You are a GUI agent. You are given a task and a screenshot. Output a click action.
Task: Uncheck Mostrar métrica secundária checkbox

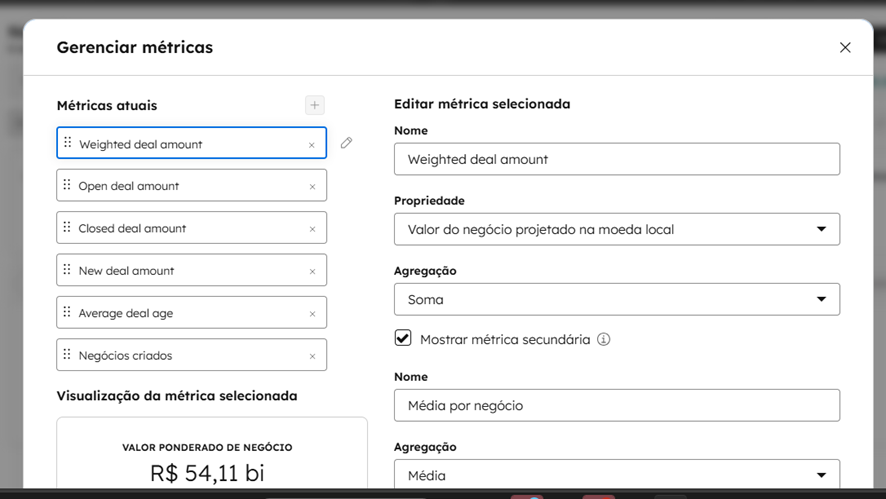pyautogui.click(x=403, y=338)
